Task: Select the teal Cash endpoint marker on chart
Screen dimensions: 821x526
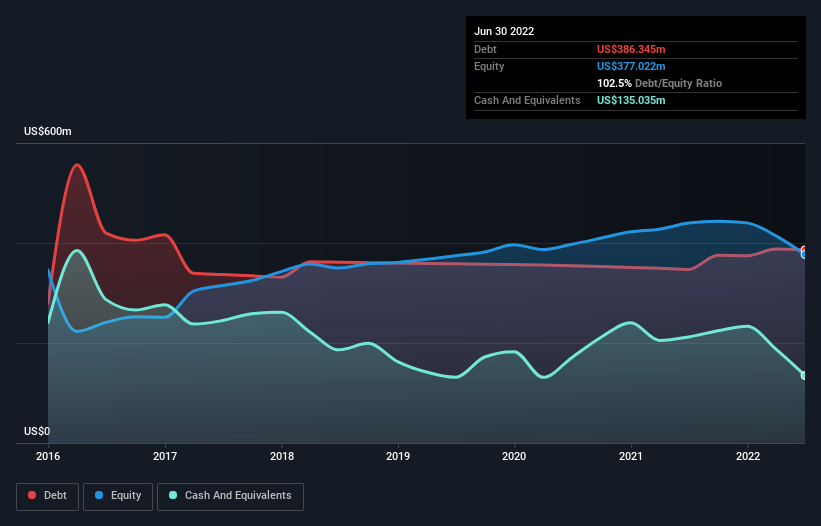Action: coord(804,375)
